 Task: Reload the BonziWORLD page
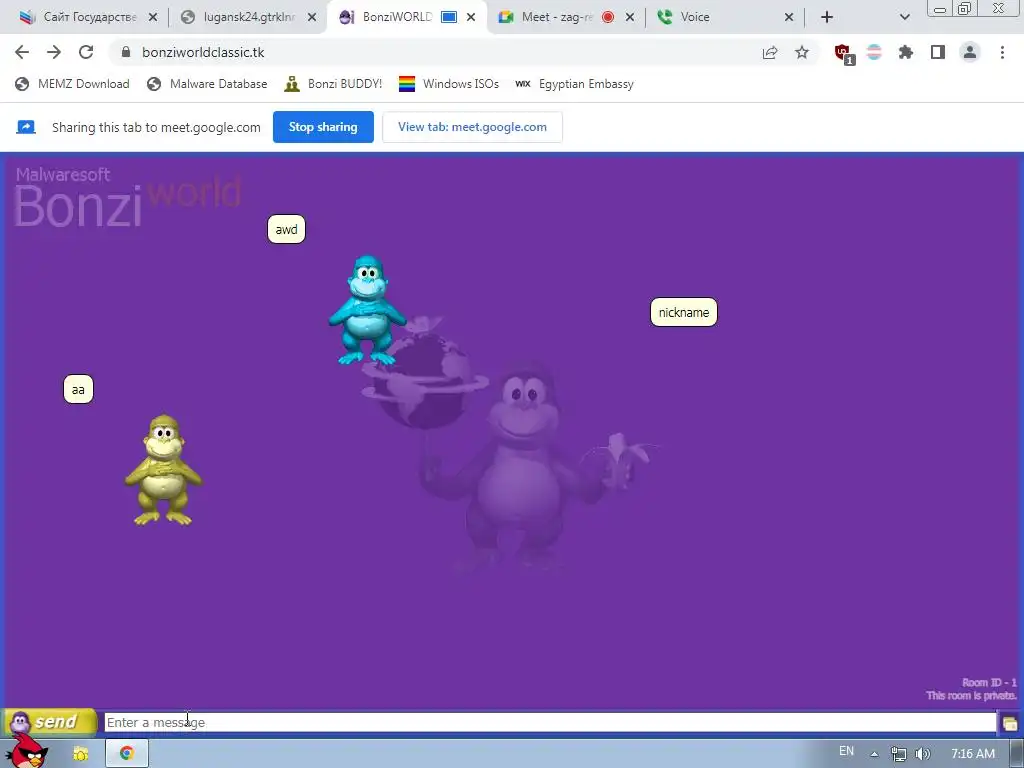(86, 52)
